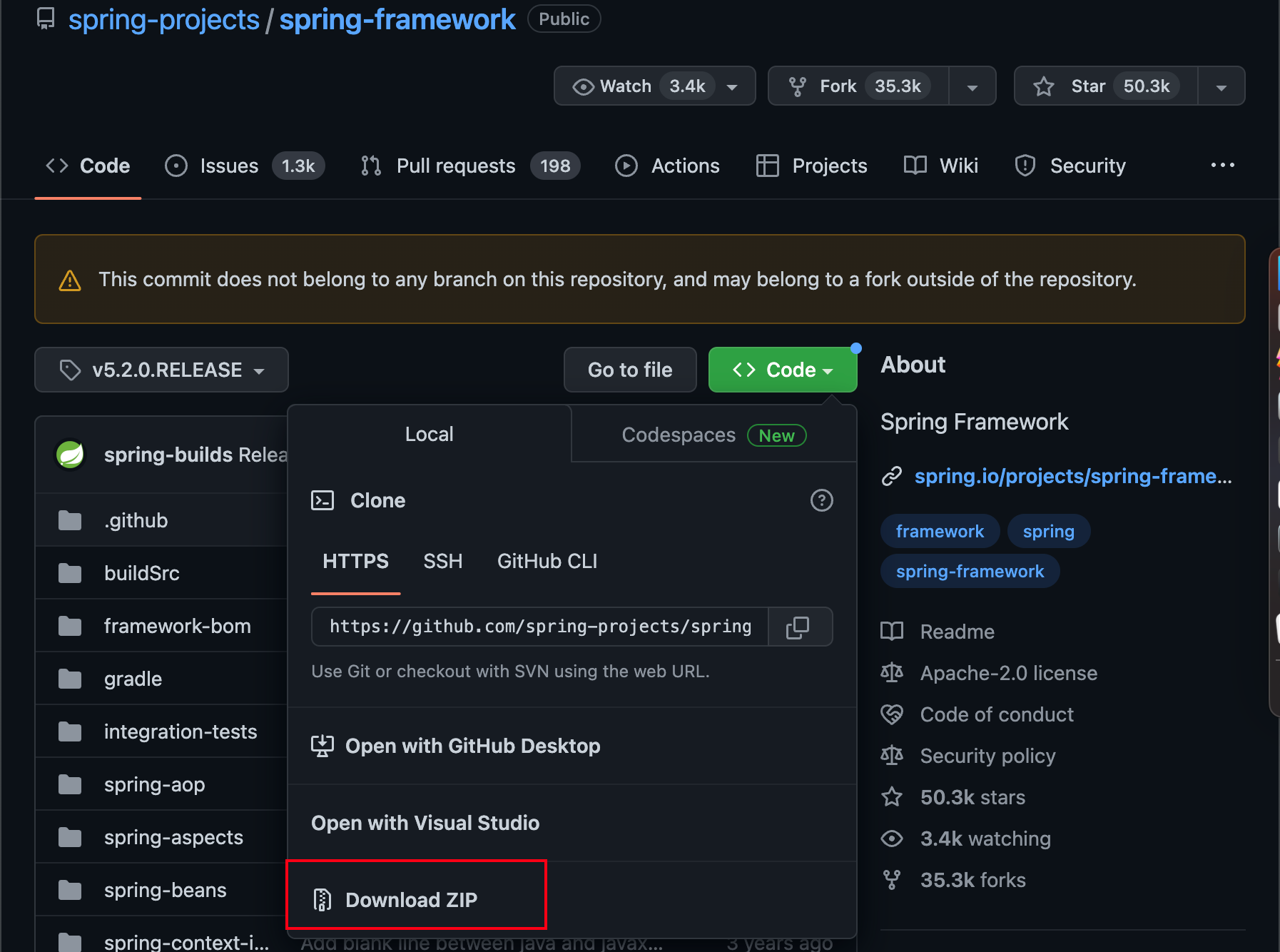The width and height of the screenshot is (1280, 952).
Task: Open the Pull requests tab
Action: 470,166
